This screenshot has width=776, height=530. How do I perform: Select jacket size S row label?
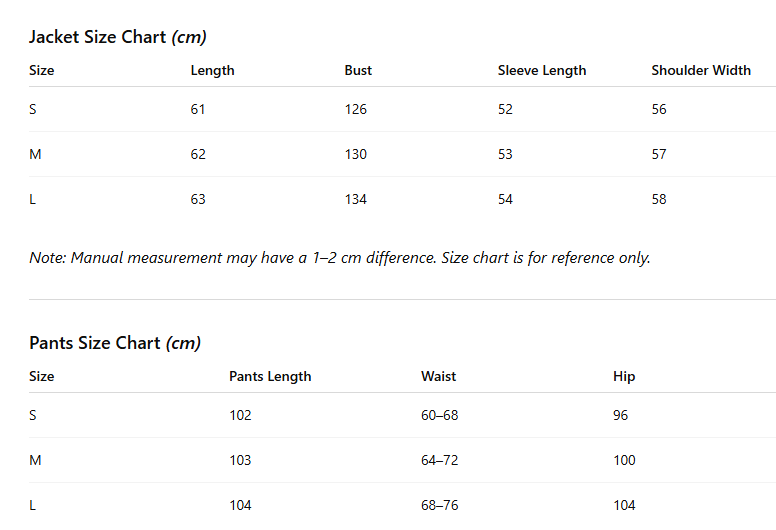click(33, 109)
